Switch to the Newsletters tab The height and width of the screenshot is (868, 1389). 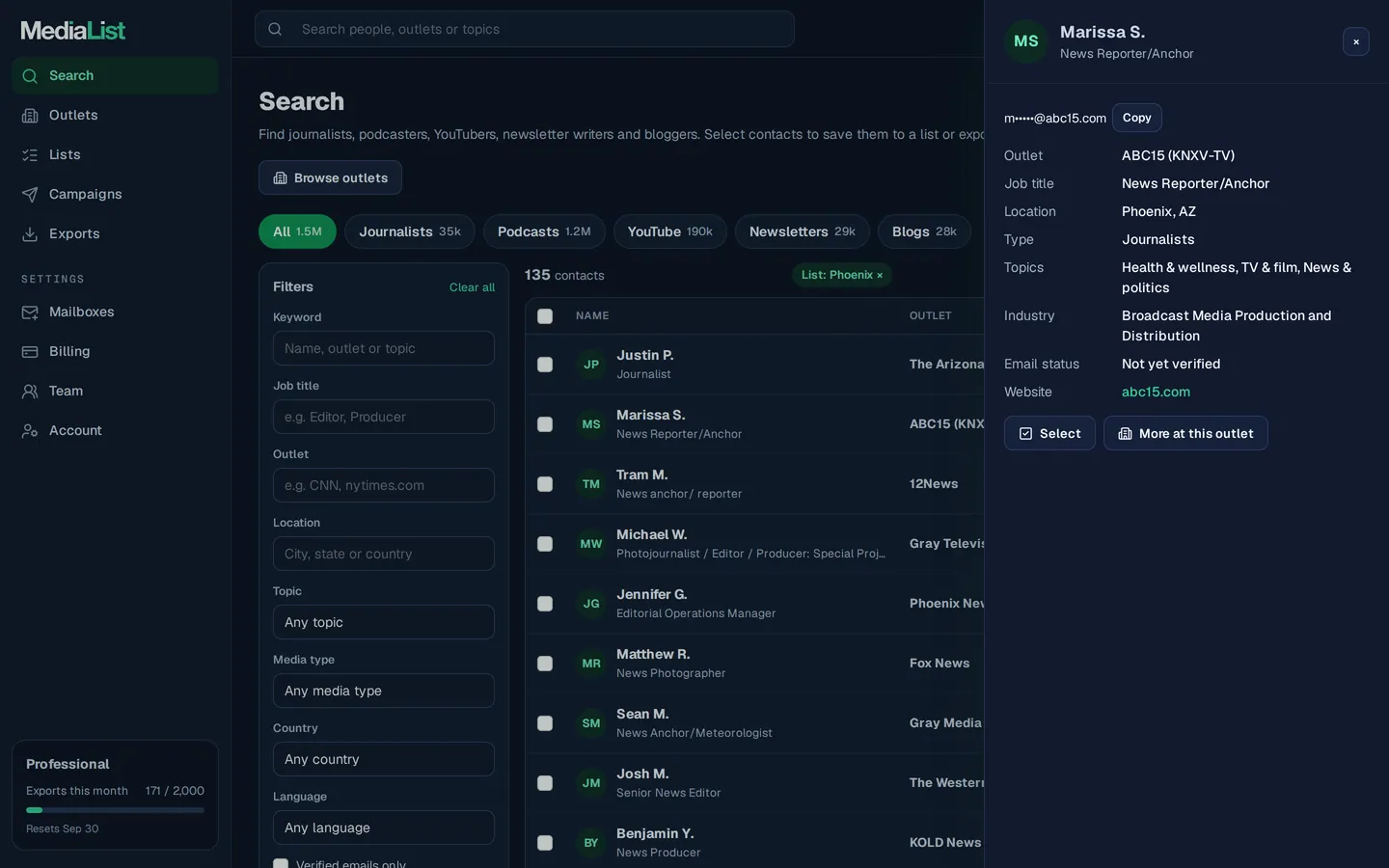pyautogui.click(x=803, y=231)
